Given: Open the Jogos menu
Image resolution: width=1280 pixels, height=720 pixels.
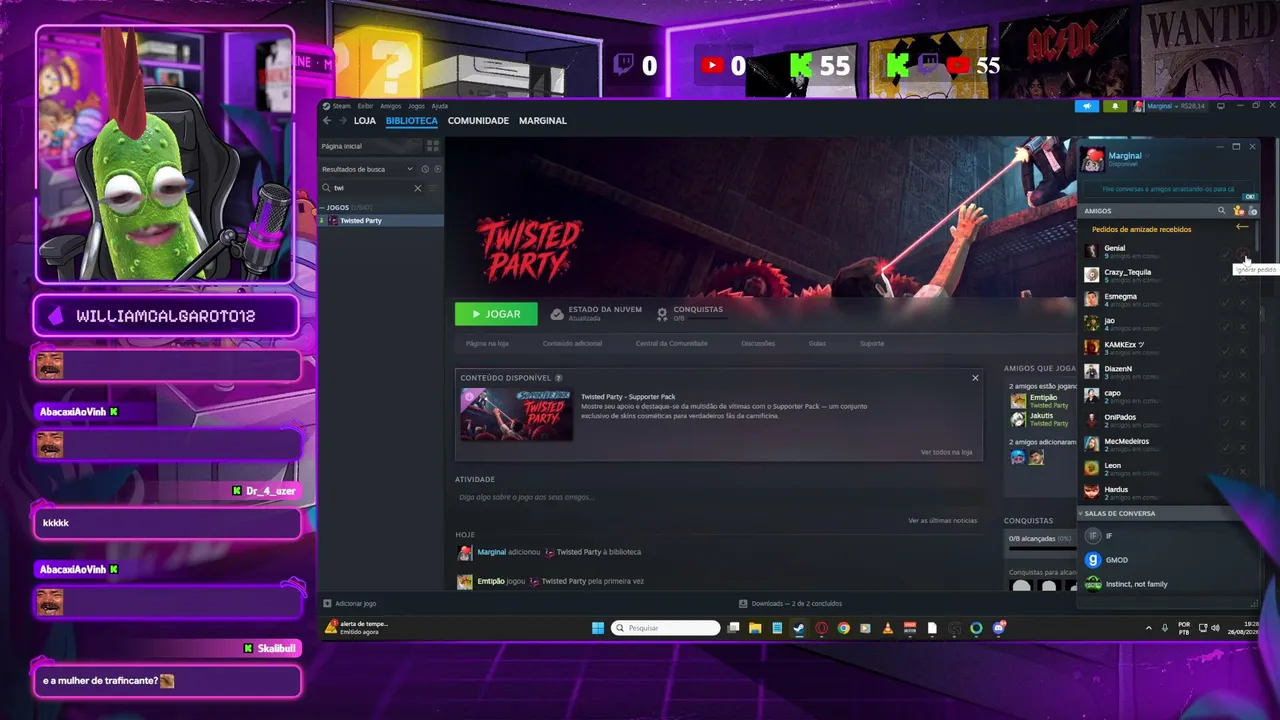Looking at the screenshot, I should click(x=416, y=106).
